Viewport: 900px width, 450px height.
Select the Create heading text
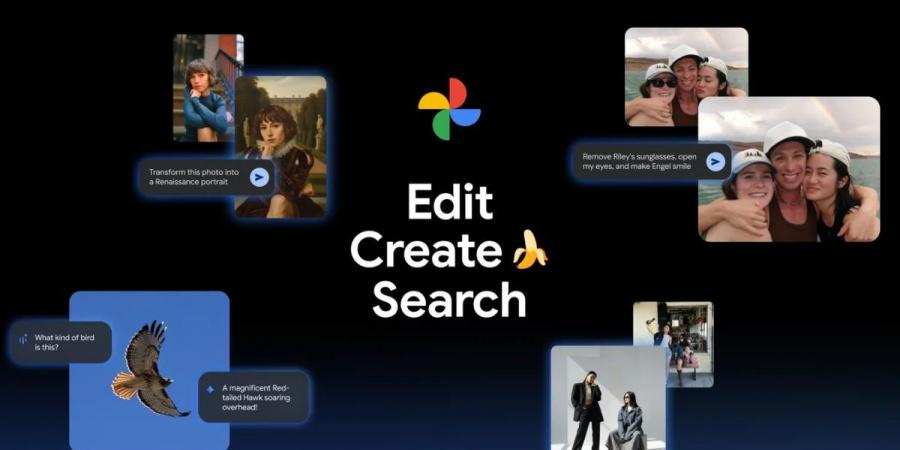[427, 249]
